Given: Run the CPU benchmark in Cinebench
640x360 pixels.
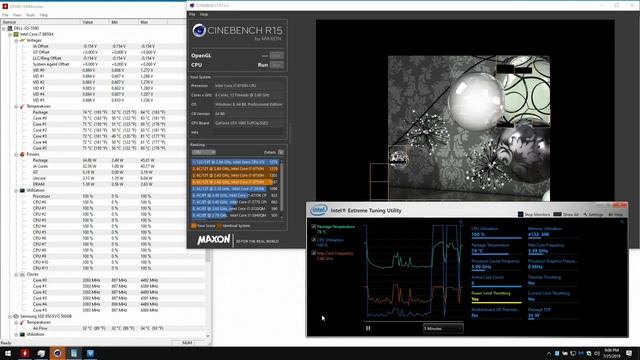Looking at the screenshot, I should coord(277,65).
